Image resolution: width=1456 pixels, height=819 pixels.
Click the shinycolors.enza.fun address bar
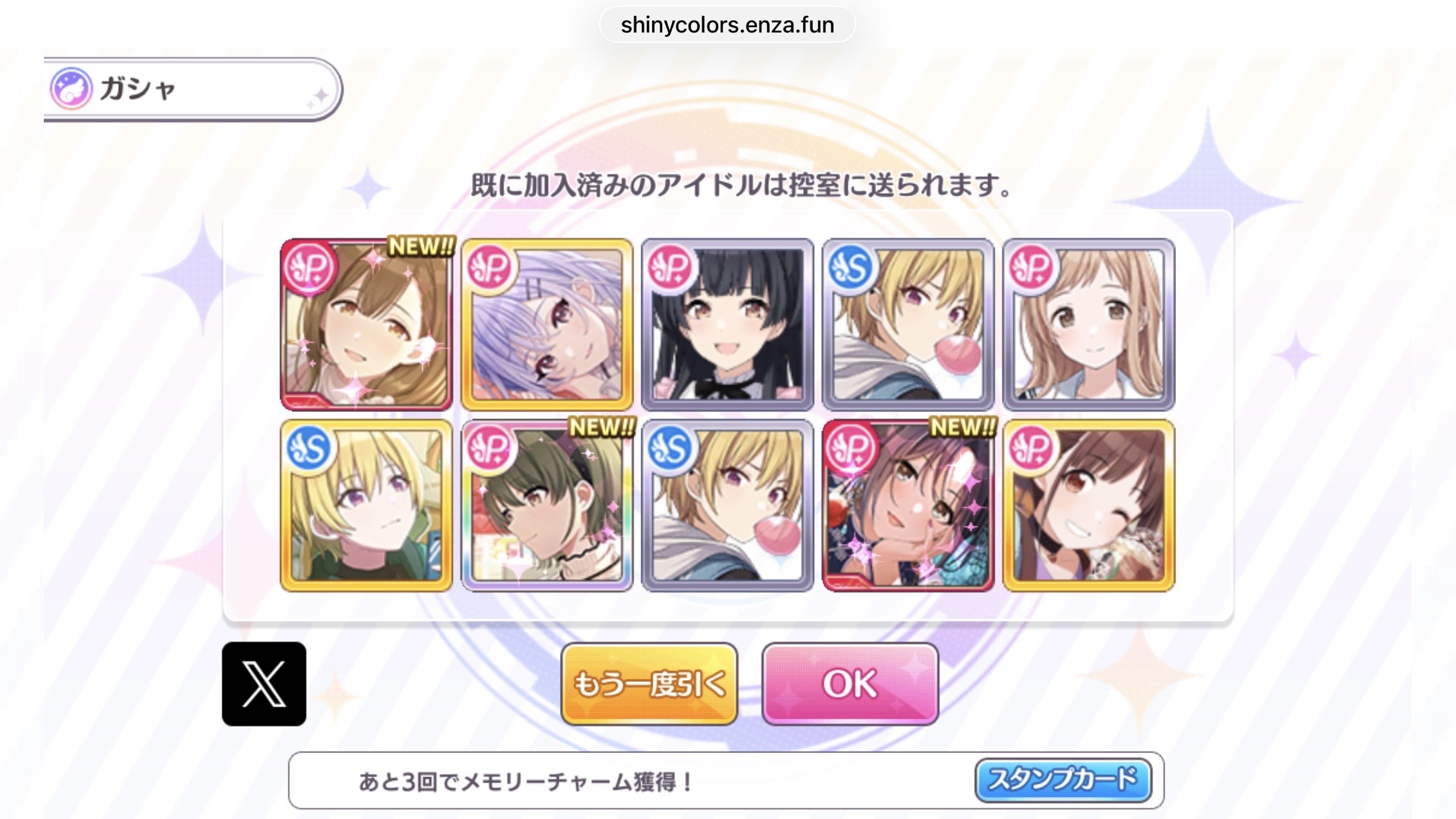click(727, 25)
